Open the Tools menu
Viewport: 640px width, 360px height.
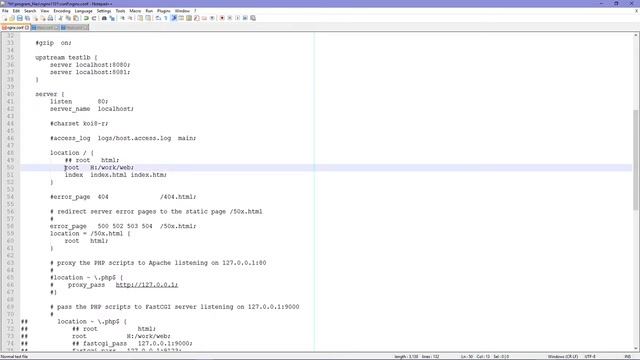120,11
